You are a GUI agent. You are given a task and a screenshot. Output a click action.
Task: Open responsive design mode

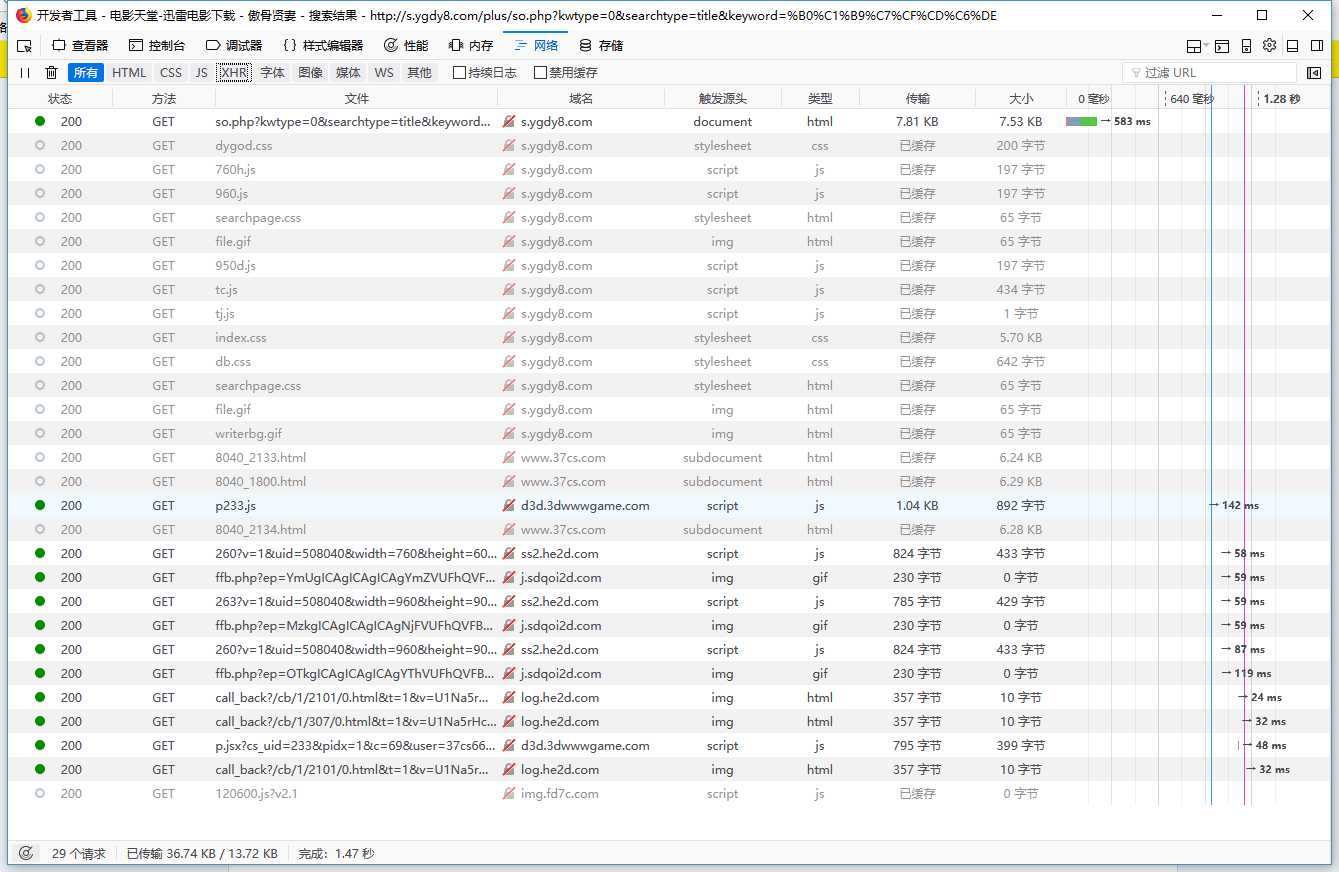coord(1247,46)
